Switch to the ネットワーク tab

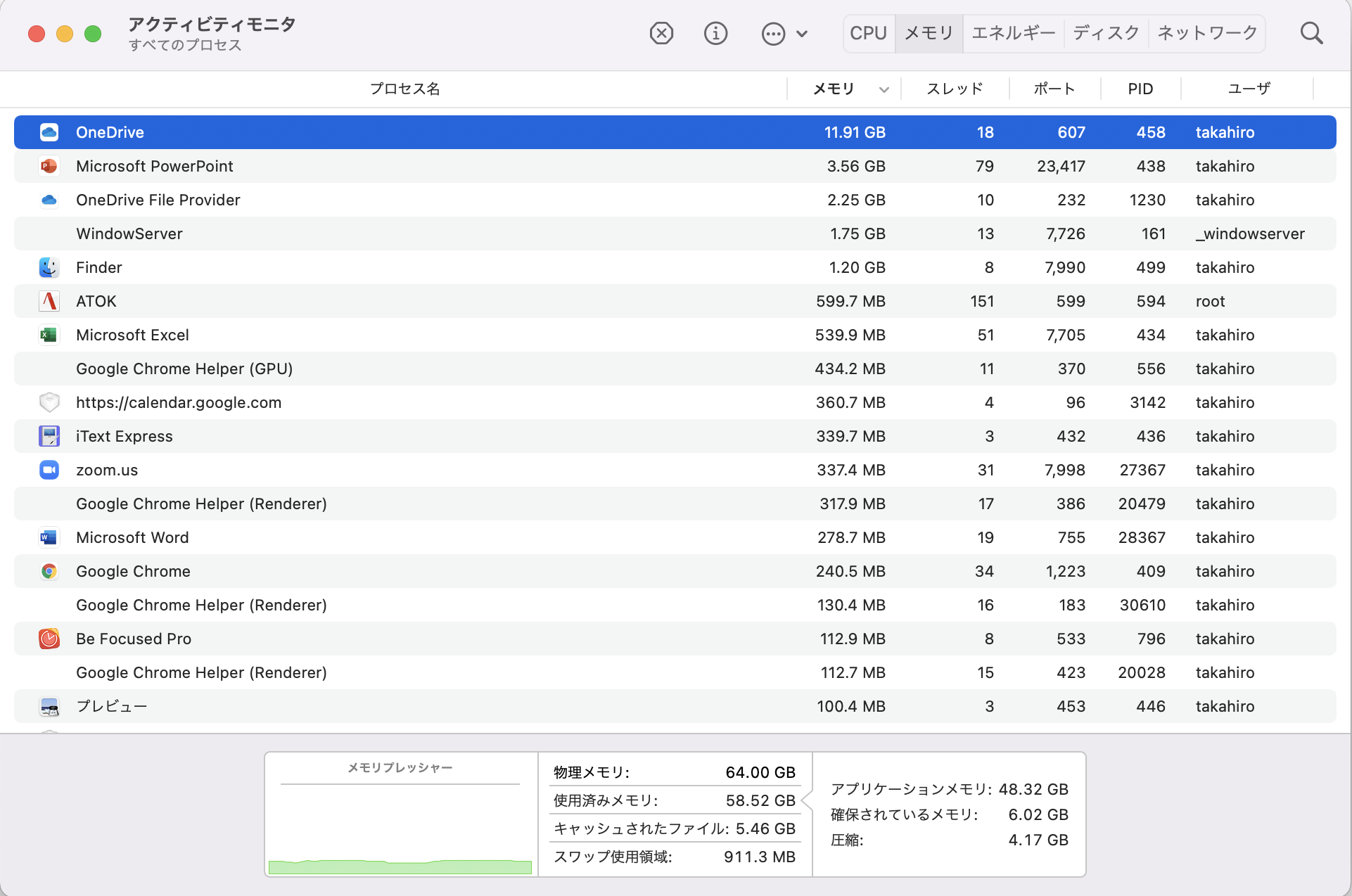[1207, 33]
